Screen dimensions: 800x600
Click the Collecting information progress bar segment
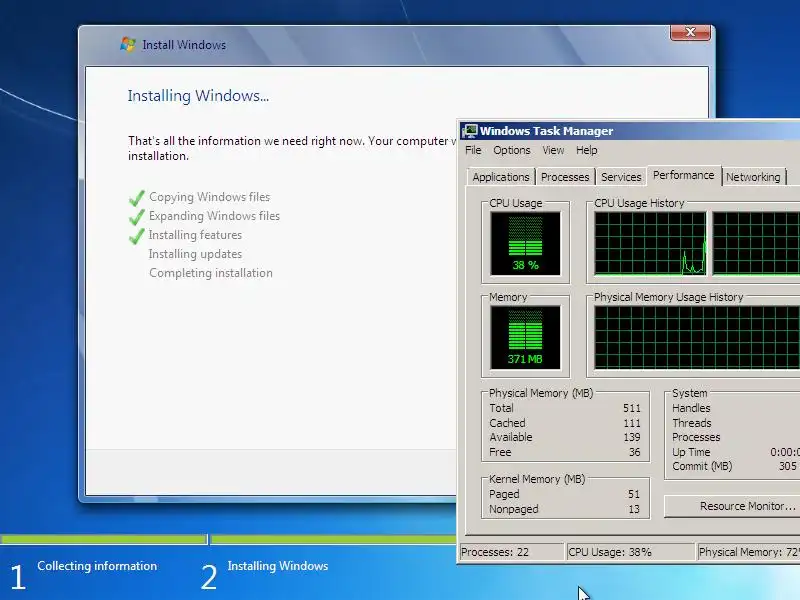click(104, 539)
